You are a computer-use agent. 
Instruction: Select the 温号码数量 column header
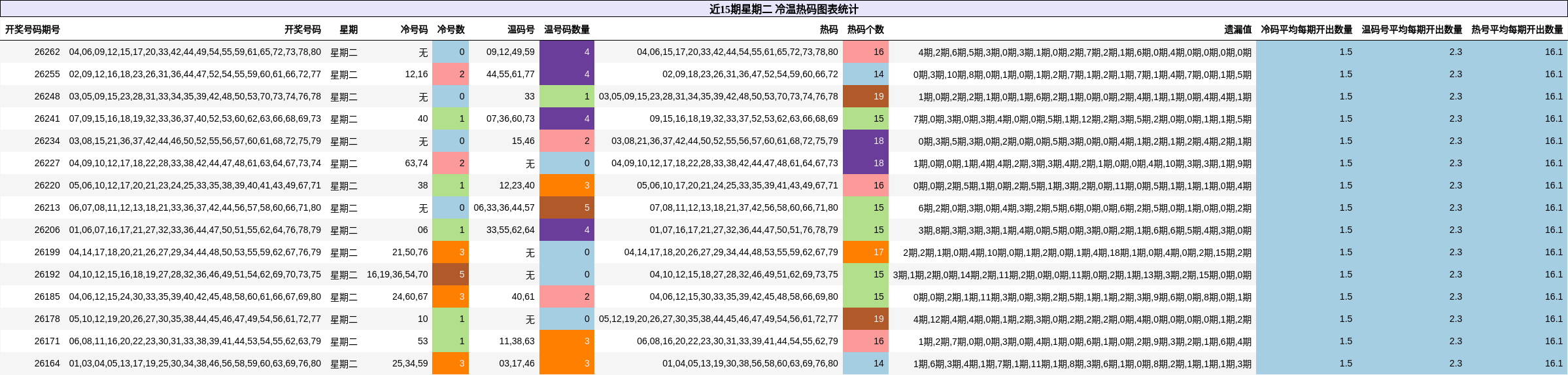567,29
